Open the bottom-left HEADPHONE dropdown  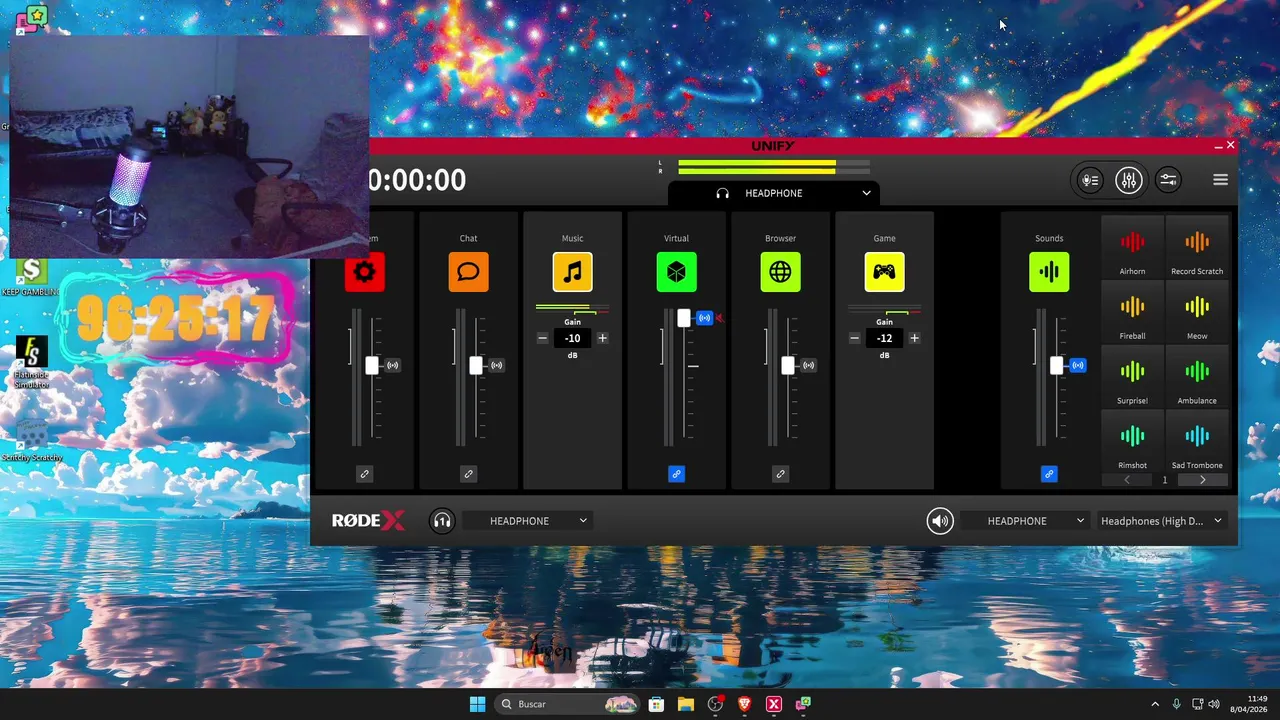click(x=528, y=521)
